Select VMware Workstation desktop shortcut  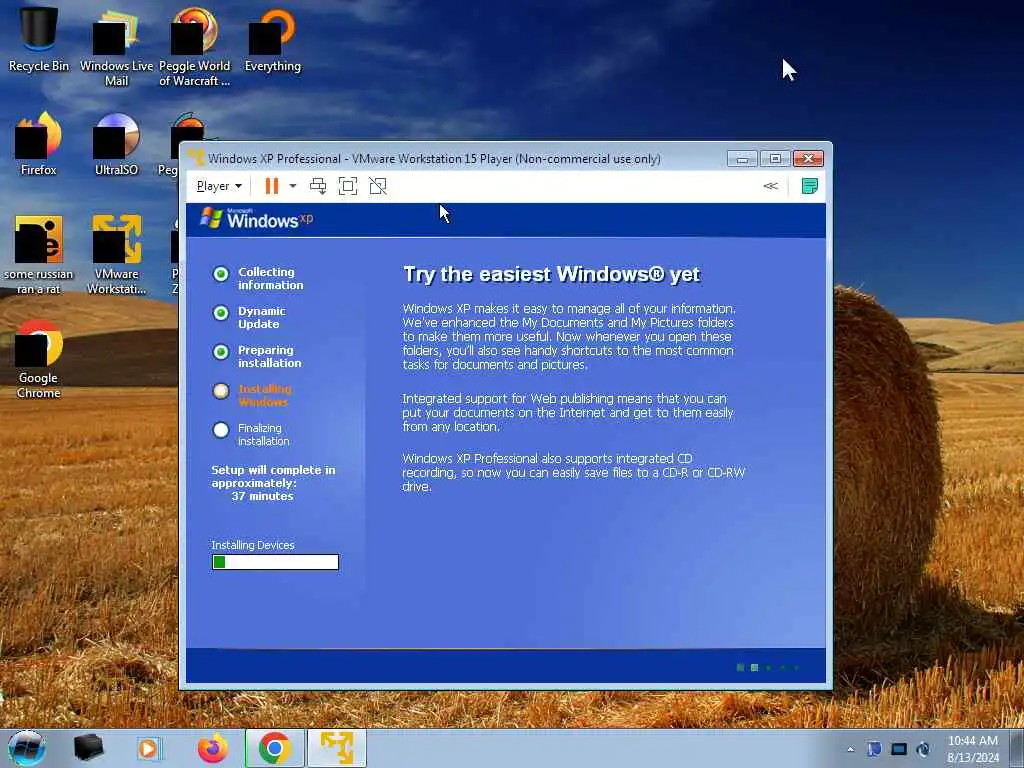116,255
